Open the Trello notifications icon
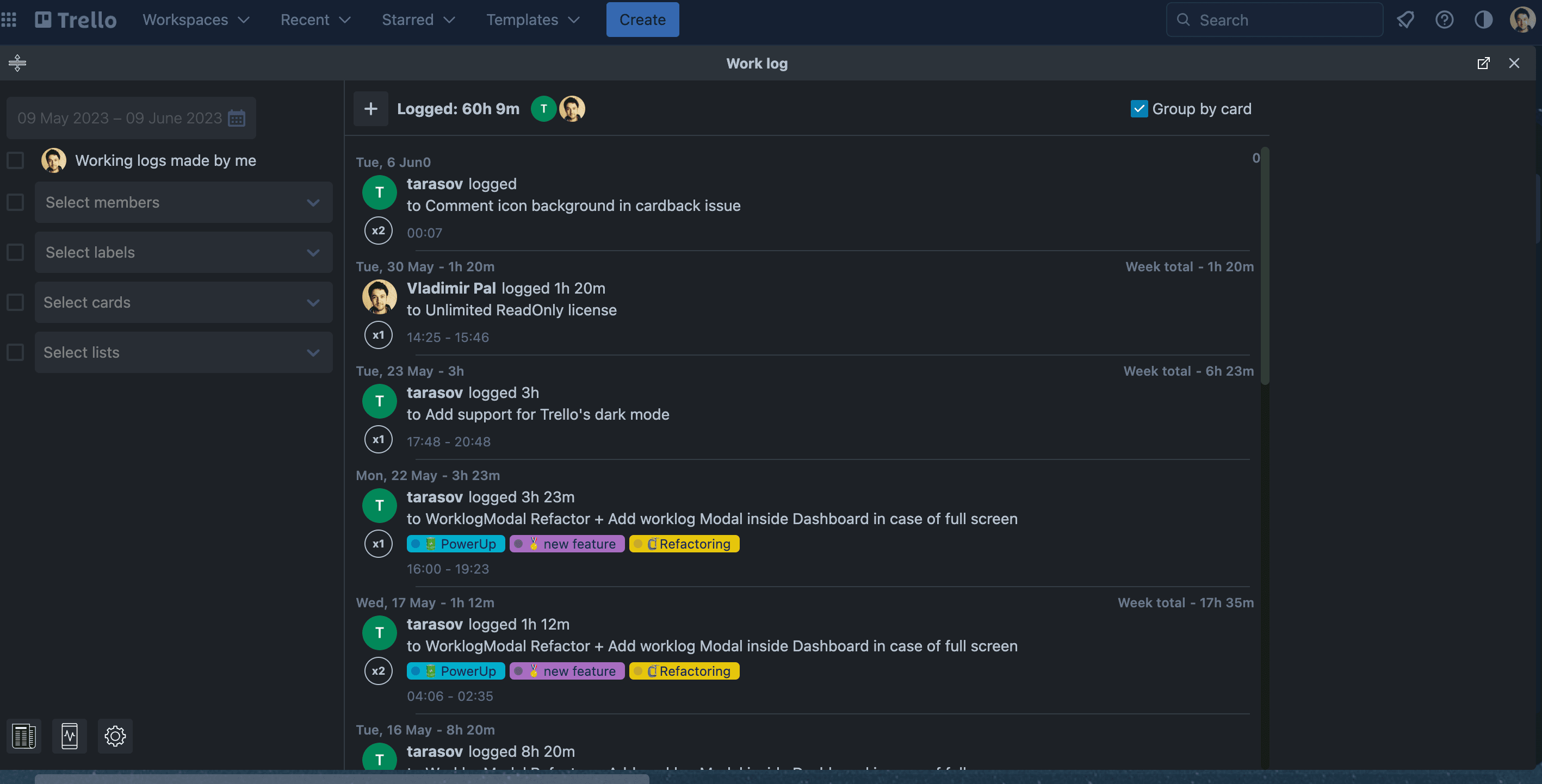The height and width of the screenshot is (784, 1542). click(1405, 20)
